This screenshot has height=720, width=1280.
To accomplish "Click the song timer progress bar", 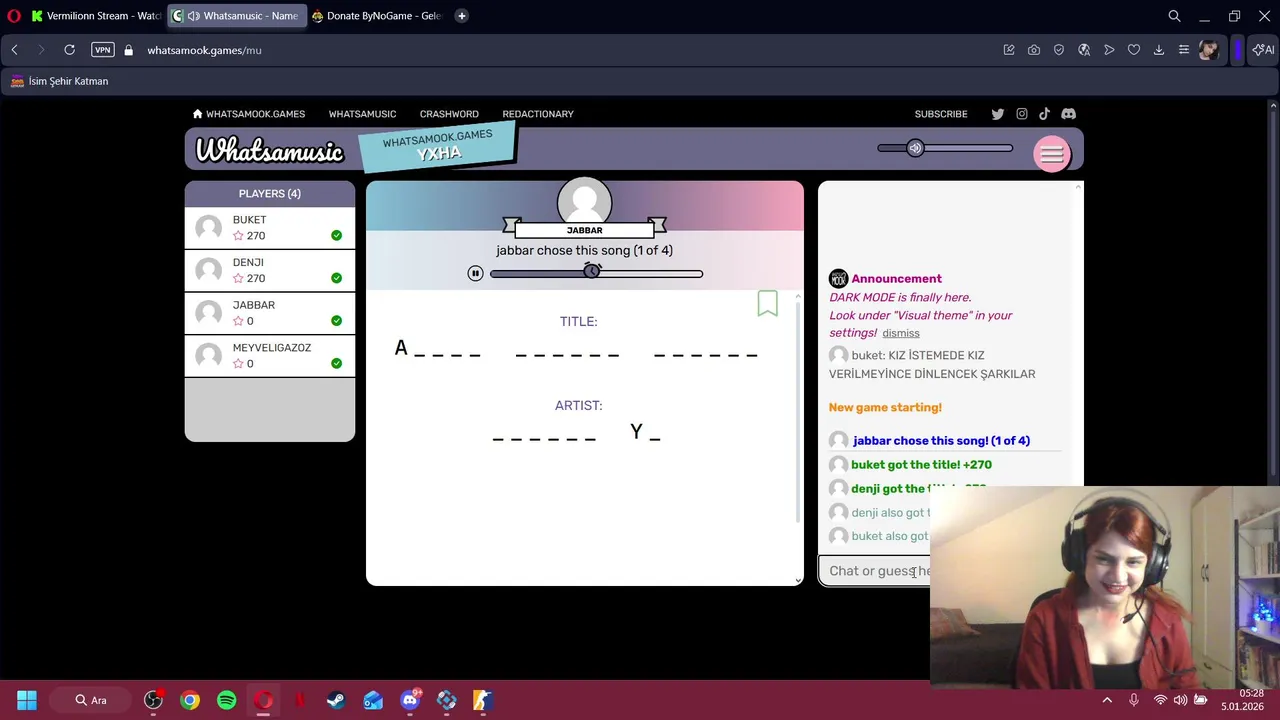I will [596, 273].
